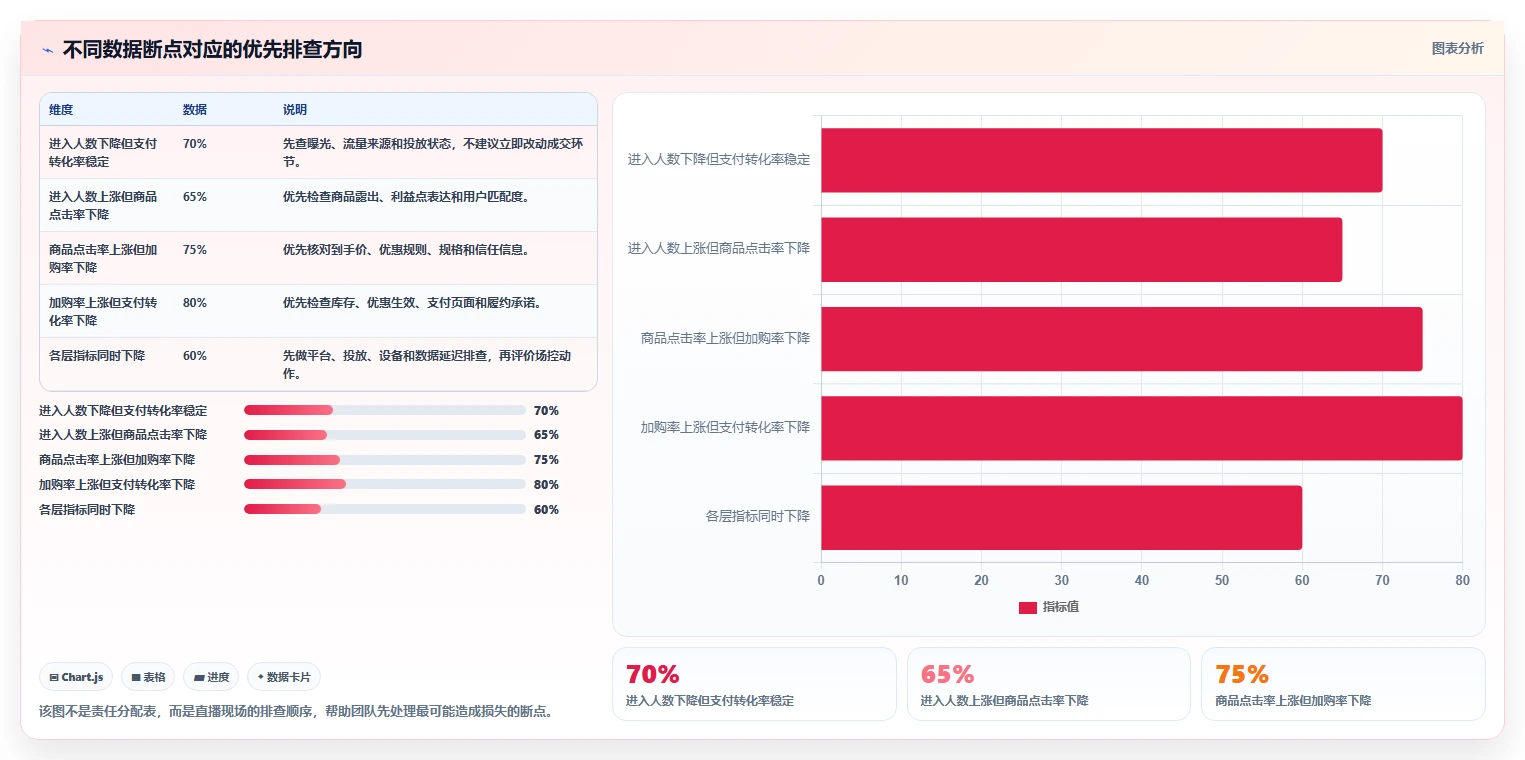The image size is (1525, 760).
Task: Select the 进度 tag chip
Action: tap(212, 677)
